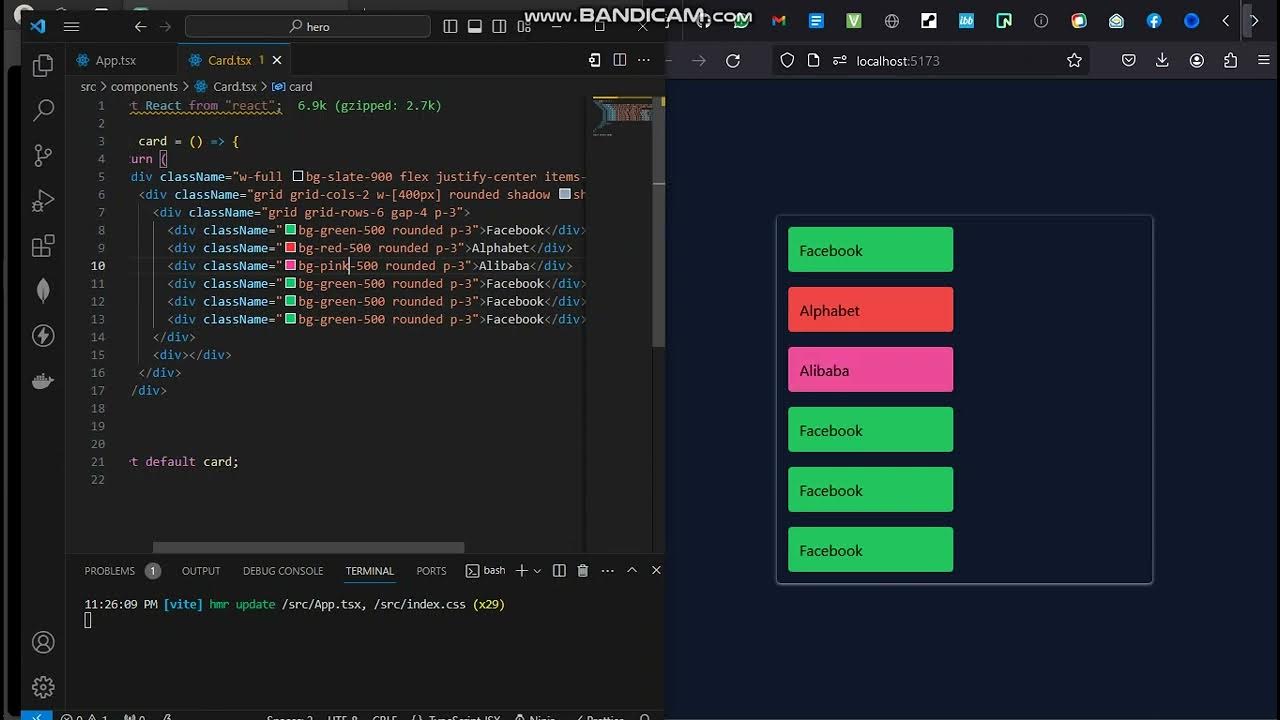
Task: Kill terminal with the trash icon
Action: tap(583, 570)
